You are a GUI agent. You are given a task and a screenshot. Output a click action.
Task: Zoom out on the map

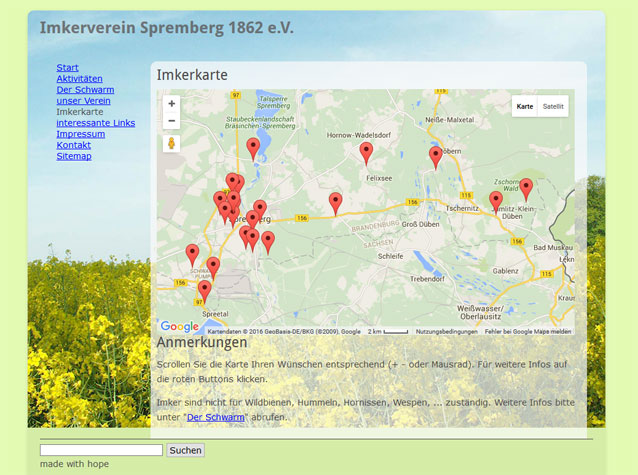pyautogui.click(x=171, y=121)
